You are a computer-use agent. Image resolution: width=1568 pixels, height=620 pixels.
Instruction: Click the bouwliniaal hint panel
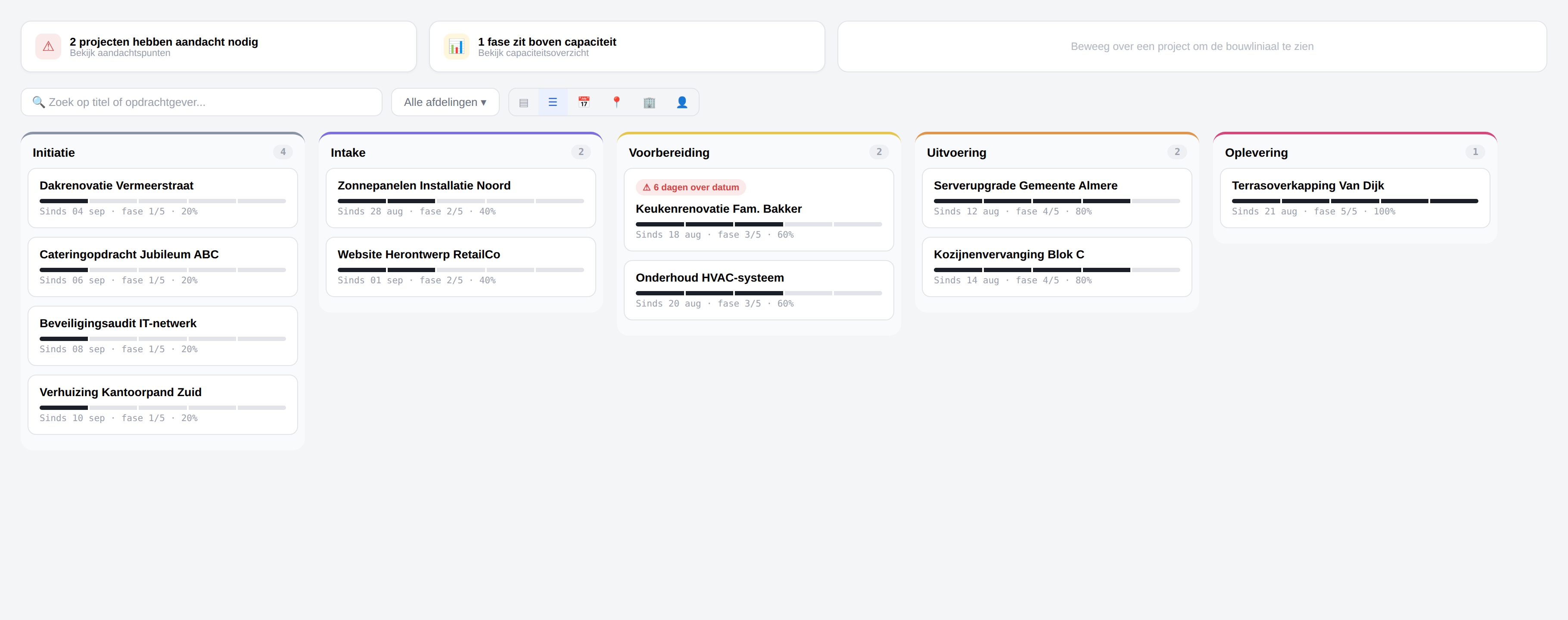tap(1192, 46)
